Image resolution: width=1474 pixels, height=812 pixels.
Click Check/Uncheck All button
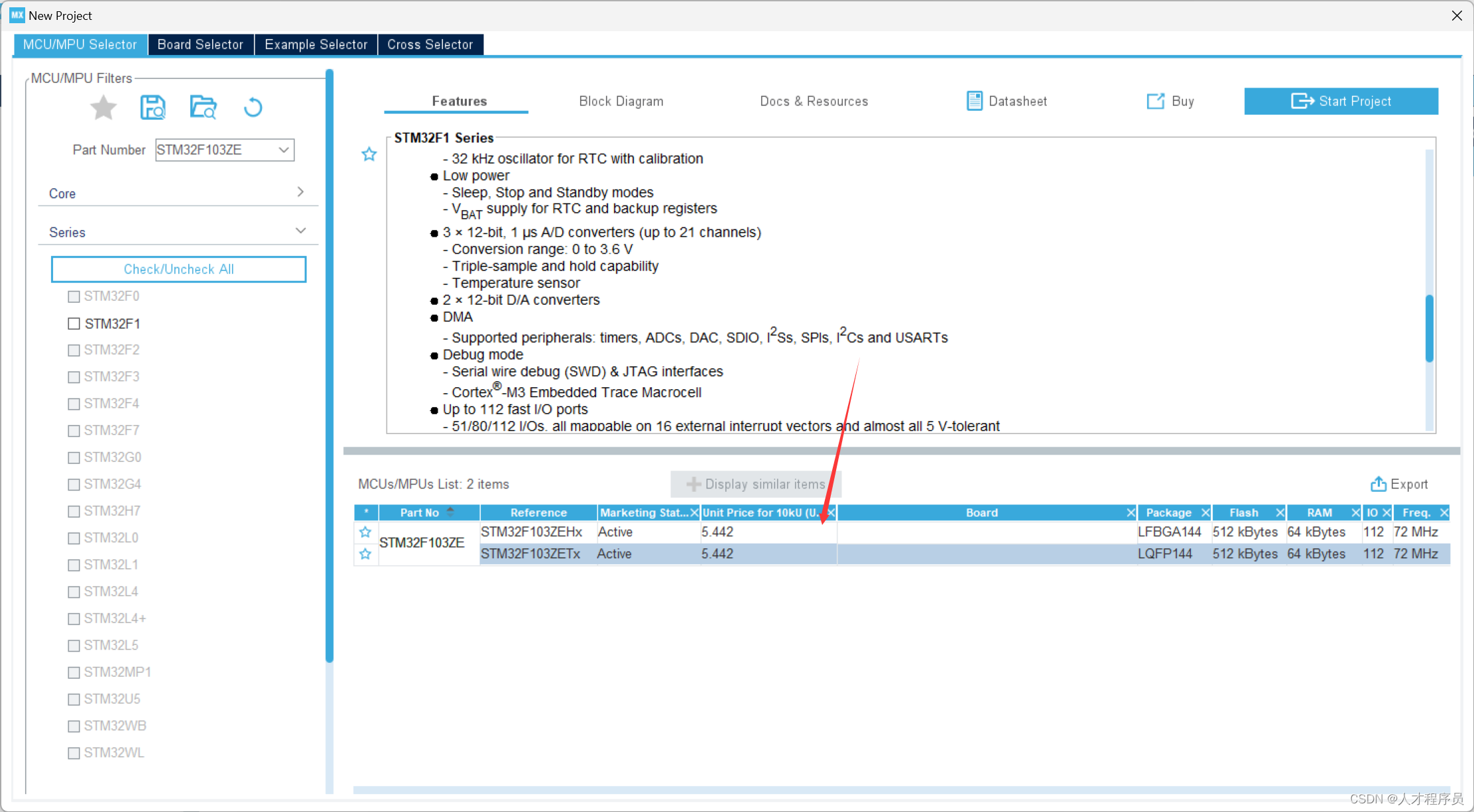[179, 269]
